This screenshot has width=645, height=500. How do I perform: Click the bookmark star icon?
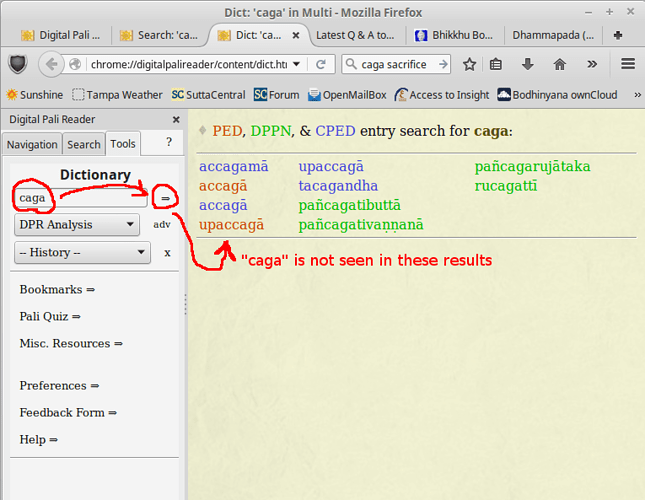point(469,64)
